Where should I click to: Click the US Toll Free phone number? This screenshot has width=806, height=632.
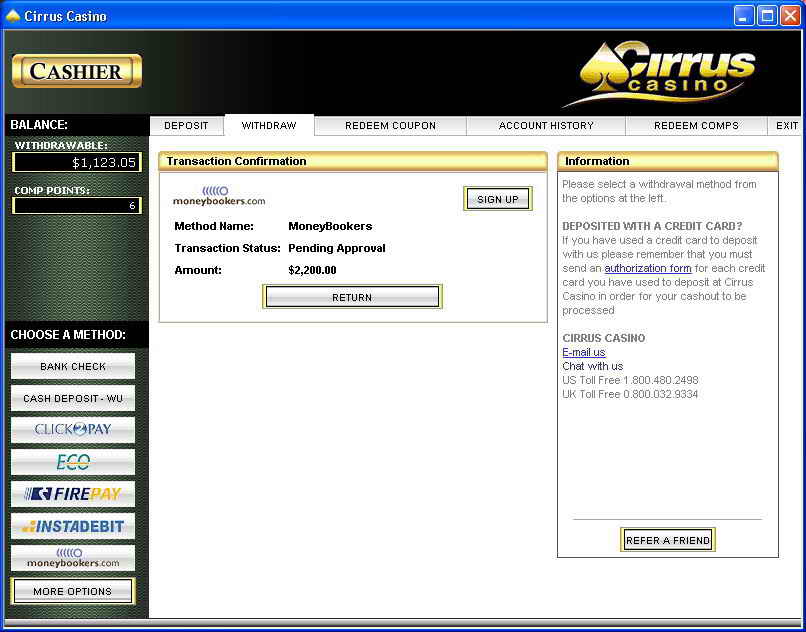pyautogui.click(x=661, y=381)
